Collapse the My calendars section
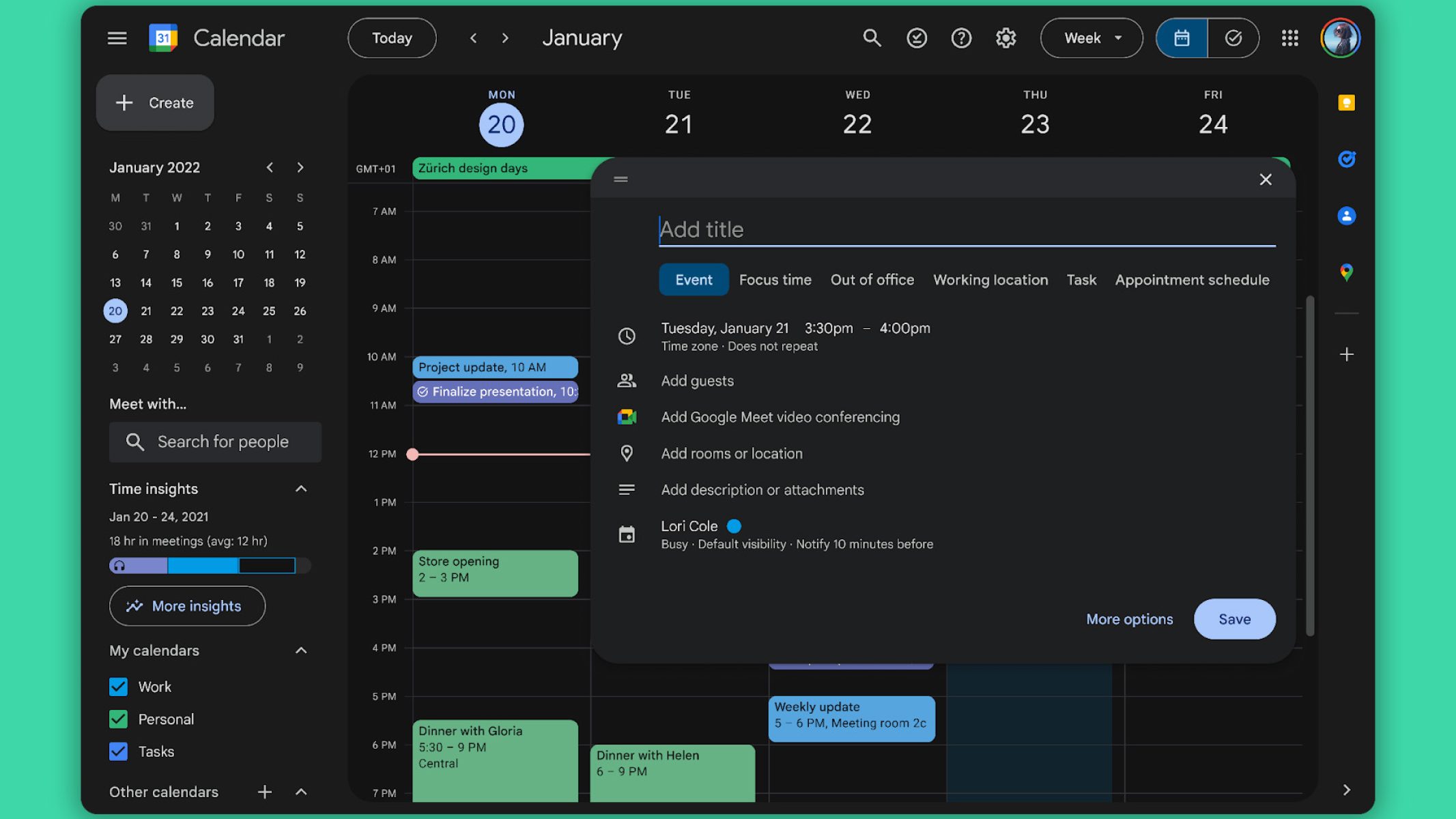The image size is (1456, 819). [300, 650]
